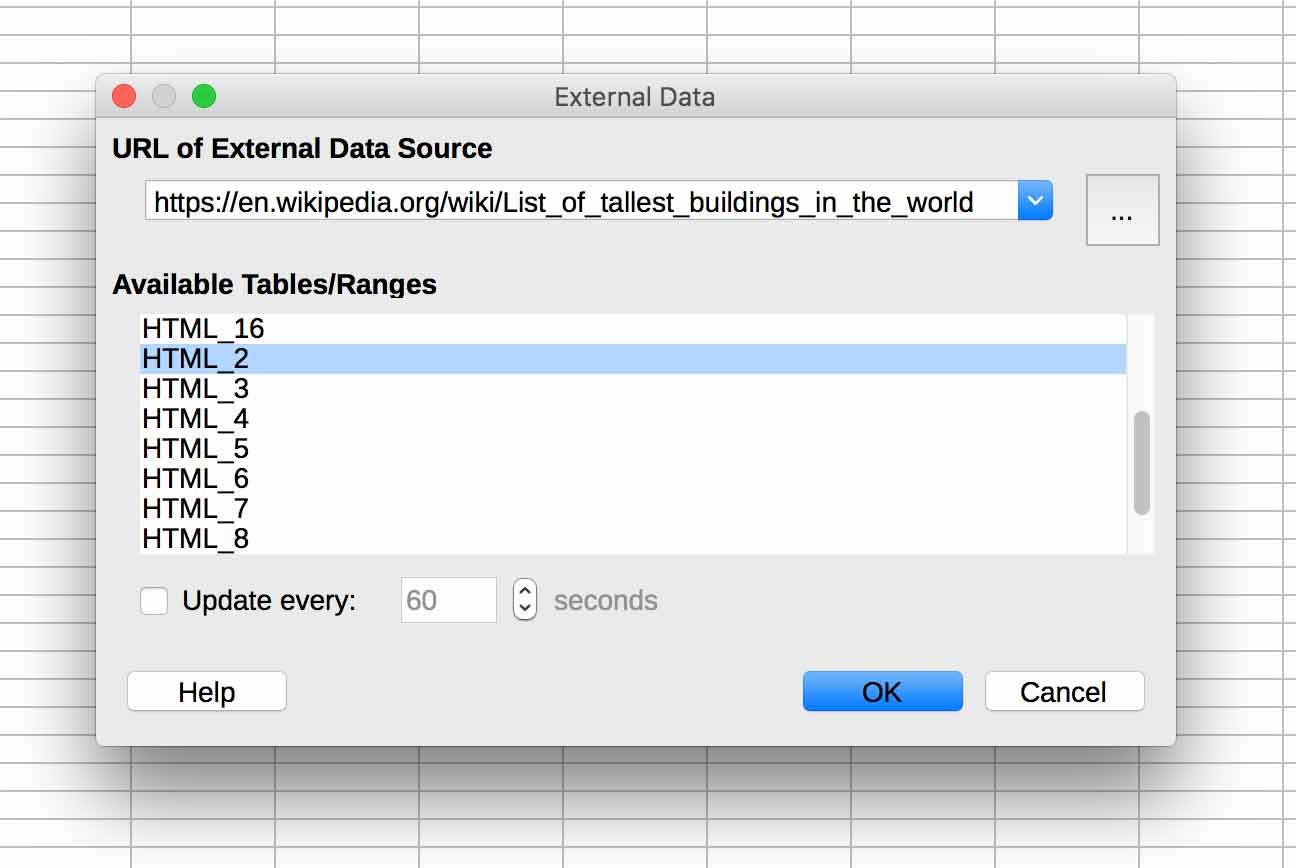Click the browse "..." button
Image resolution: width=1296 pixels, height=868 pixels.
click(1122, 210)
